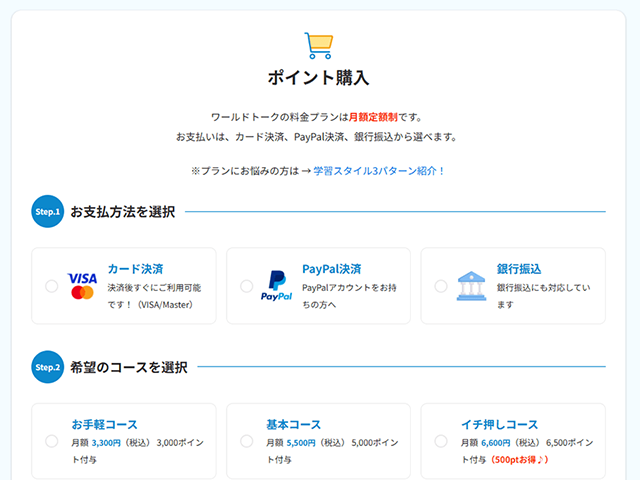Click the 6,600円 price text
This screenshot has height=480, width=640.
click(496, 443)
